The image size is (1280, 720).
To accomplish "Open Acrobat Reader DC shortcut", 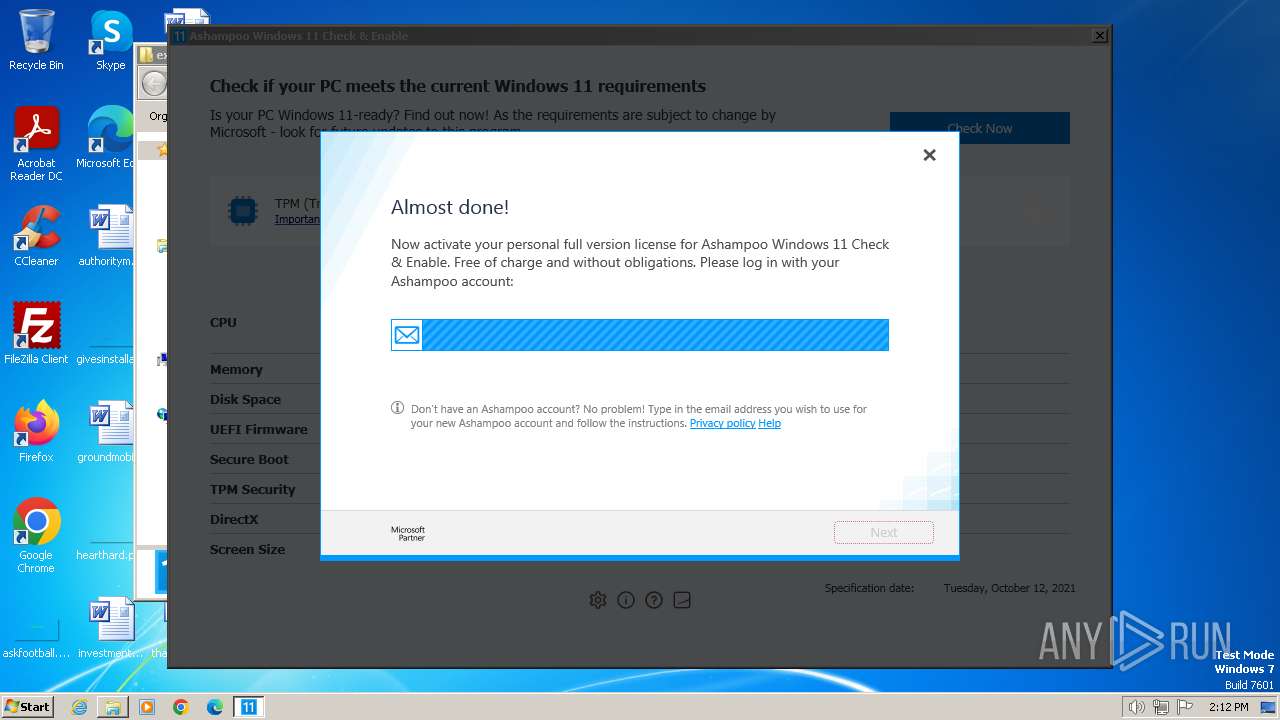I will [36, 143].
